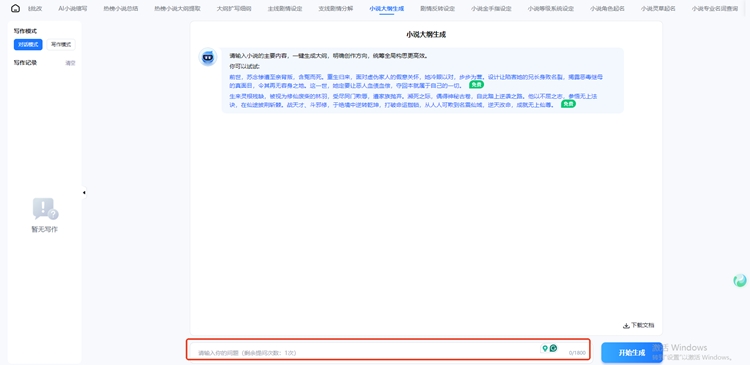This screenshot has height=365, width=750.
Task: Open the floating green assistant icon at right edge
Action: (740, 280)
